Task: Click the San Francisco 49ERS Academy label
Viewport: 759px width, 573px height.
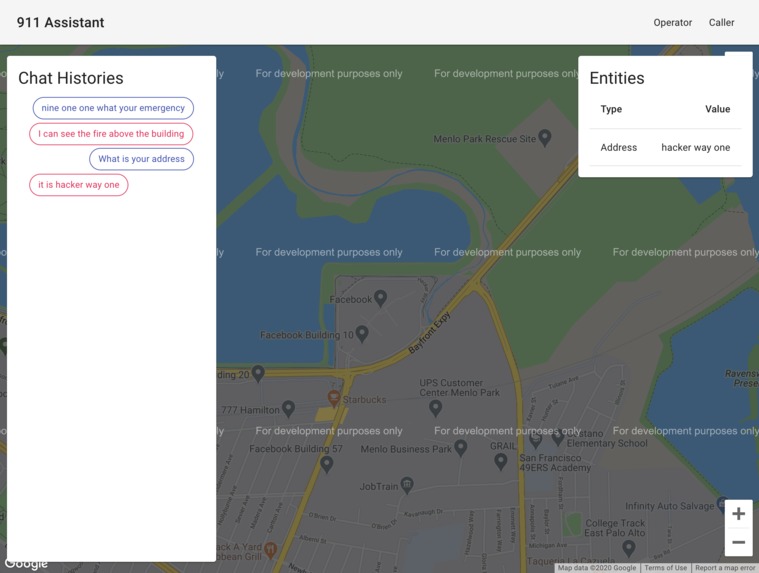Action: click(555, 463)
